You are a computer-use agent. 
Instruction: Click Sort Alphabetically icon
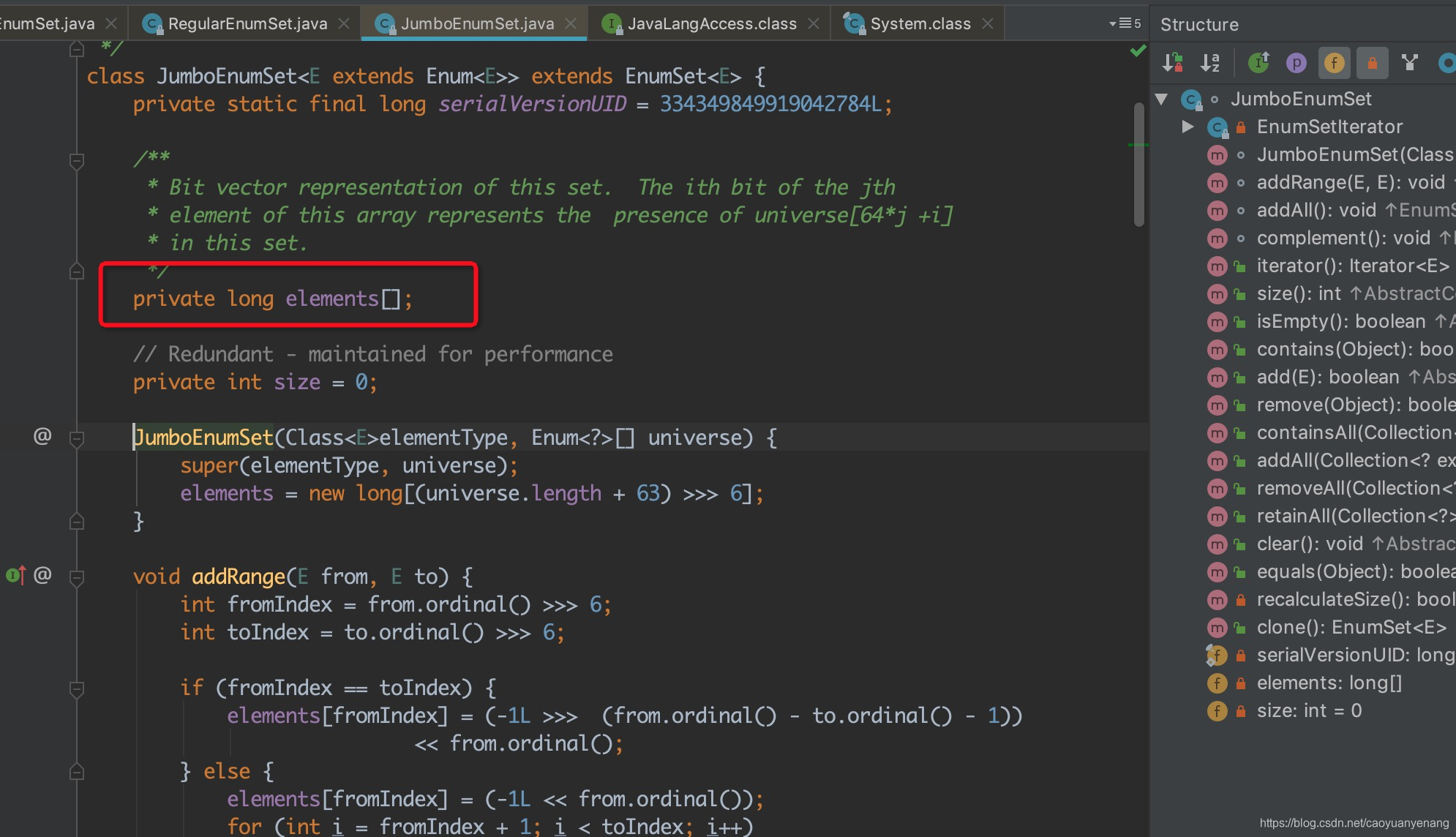(x=1210, y=63)
